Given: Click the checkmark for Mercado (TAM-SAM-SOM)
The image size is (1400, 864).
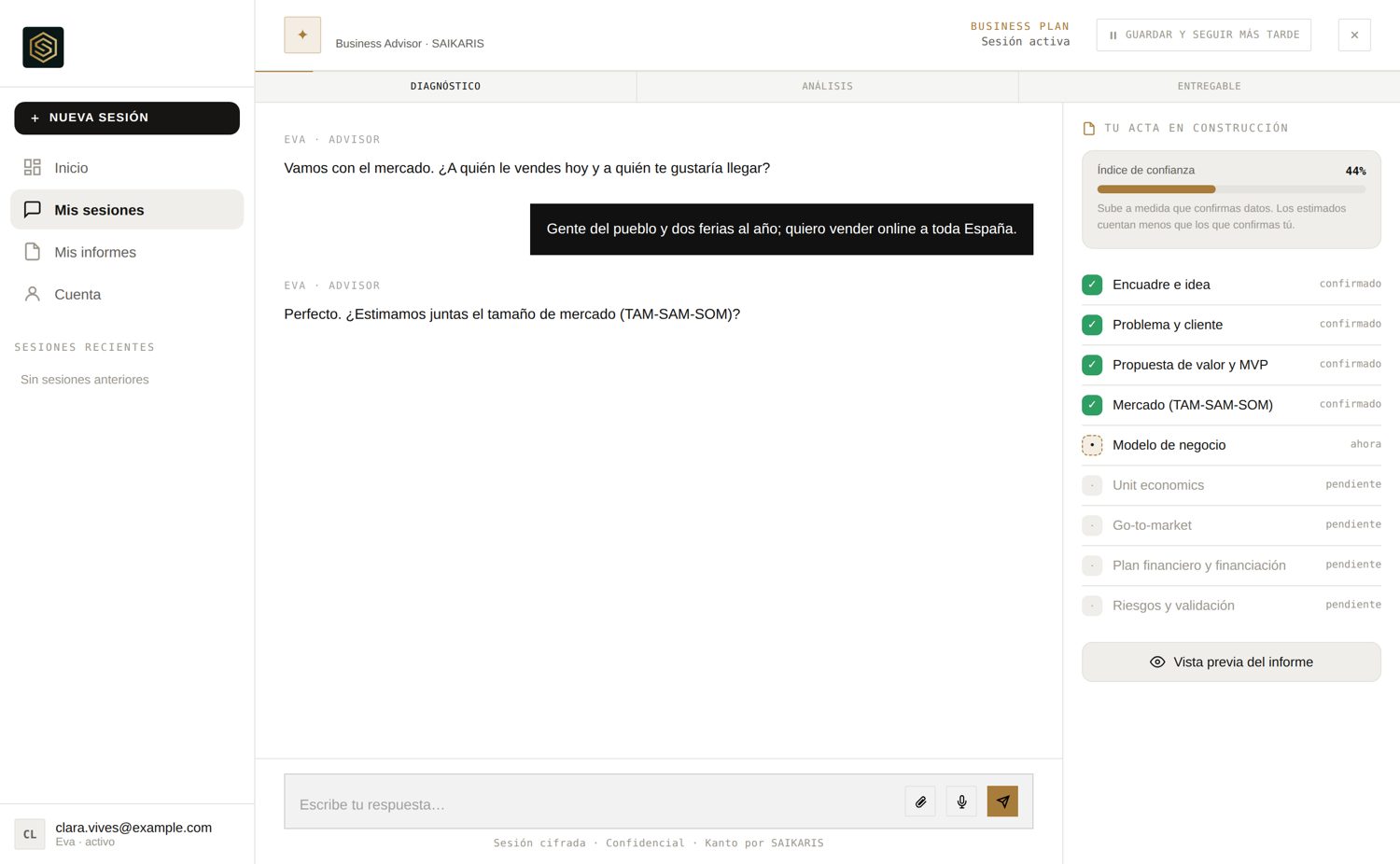Looking at the screenshot, I should click(1092, 405).
